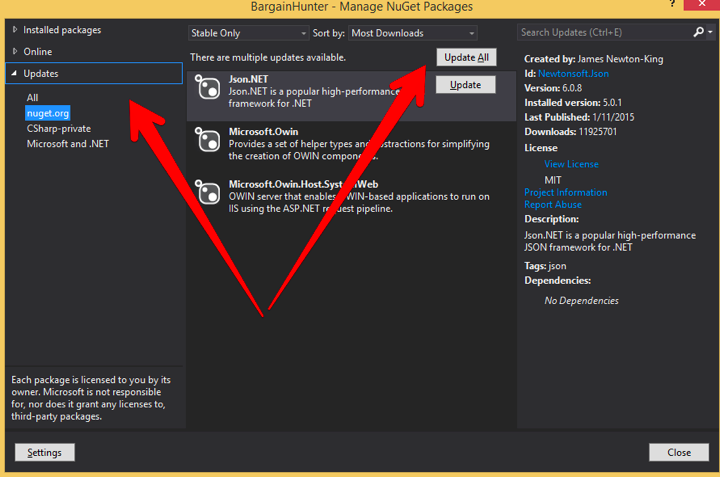Click the Created by James Newton-King text
This screenshot has width=720, height=477.
pyautogui.click(x=594, y=59)
